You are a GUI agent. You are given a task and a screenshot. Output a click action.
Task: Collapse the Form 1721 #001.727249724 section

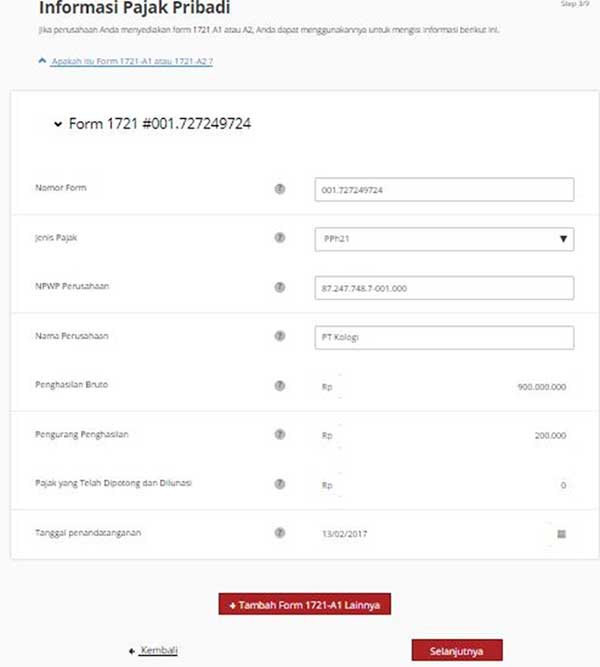57,125
